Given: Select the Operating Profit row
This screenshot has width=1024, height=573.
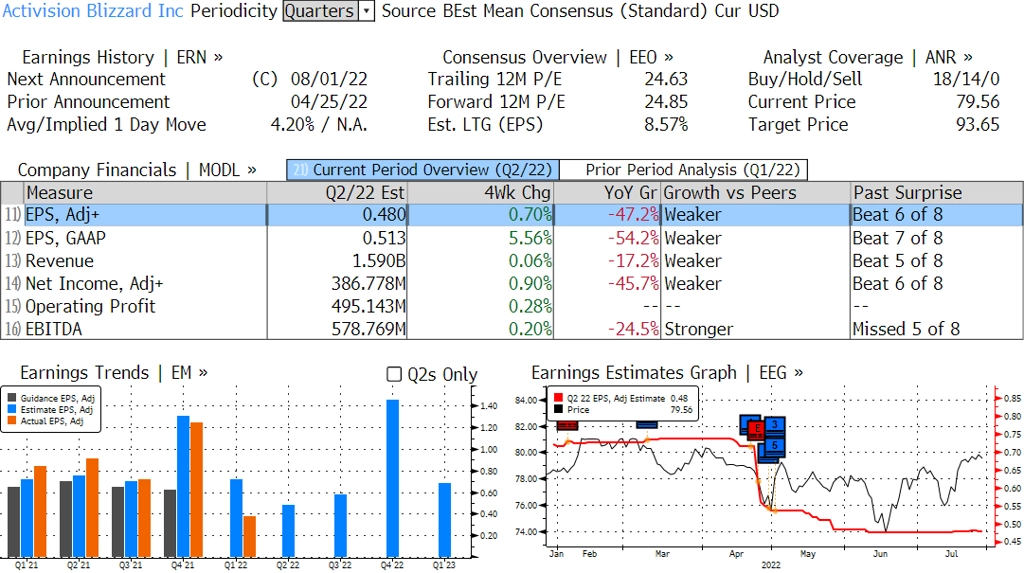Looking at the screenshot, I should point(512,306).
